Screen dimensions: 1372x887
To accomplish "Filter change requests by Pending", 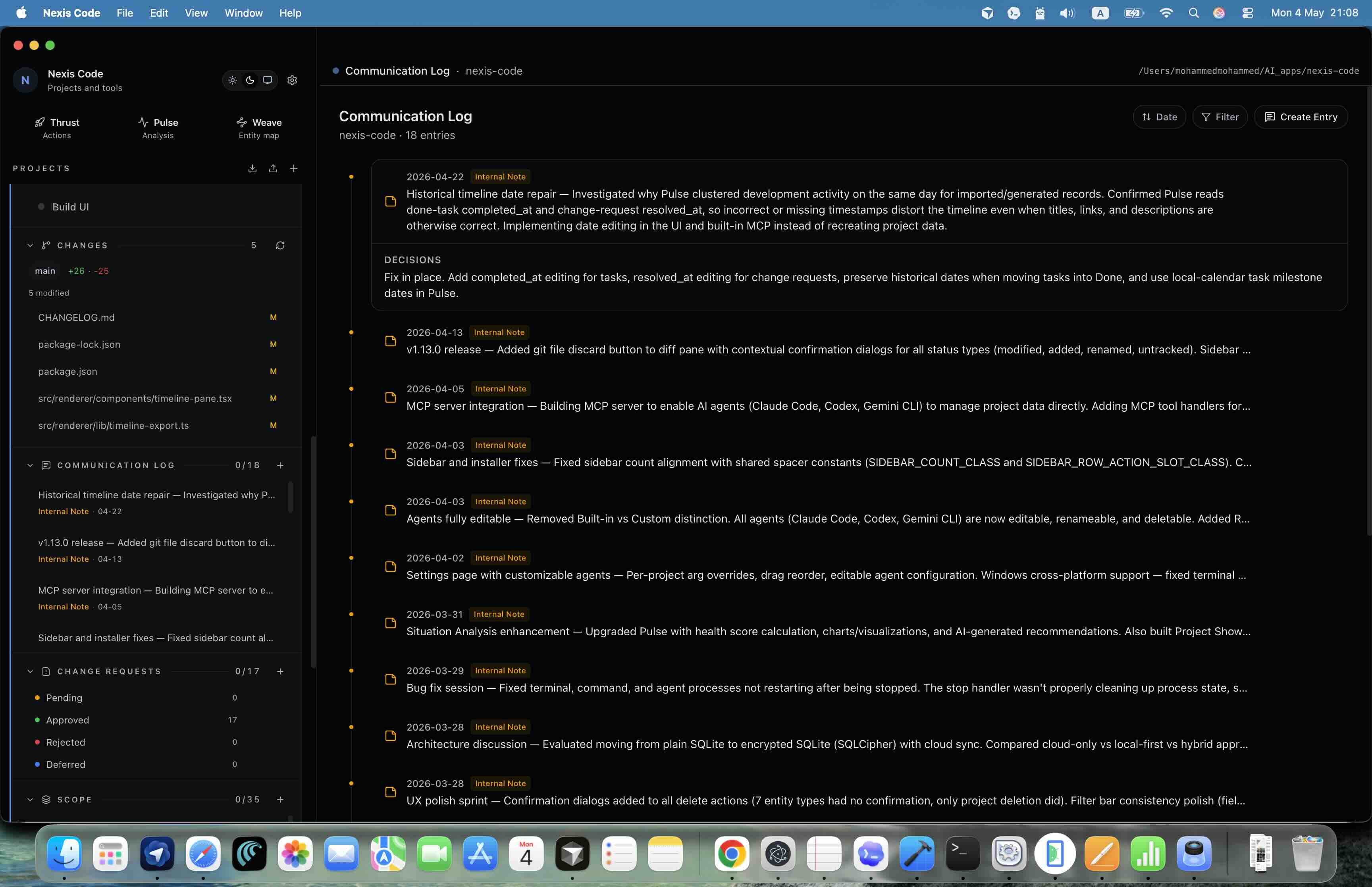I will point(137,698).
